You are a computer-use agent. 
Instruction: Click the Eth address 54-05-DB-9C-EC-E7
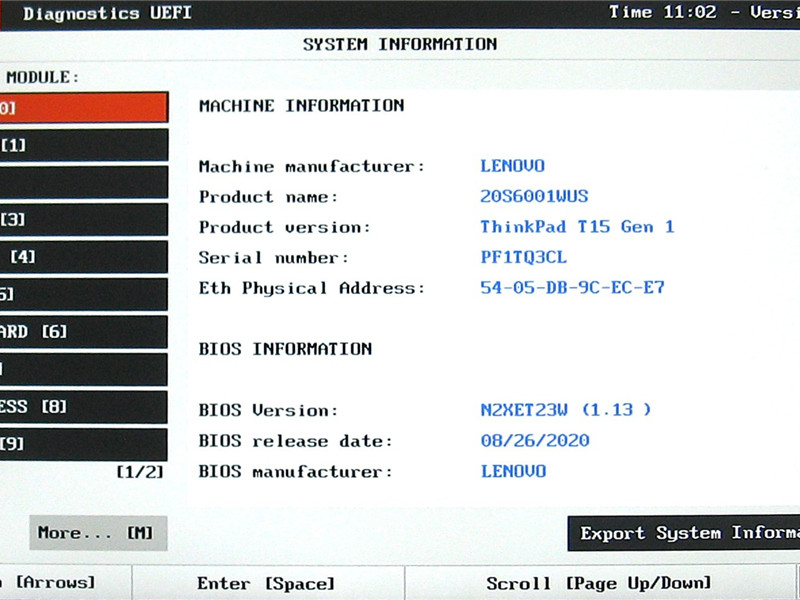tap(572, 288)
